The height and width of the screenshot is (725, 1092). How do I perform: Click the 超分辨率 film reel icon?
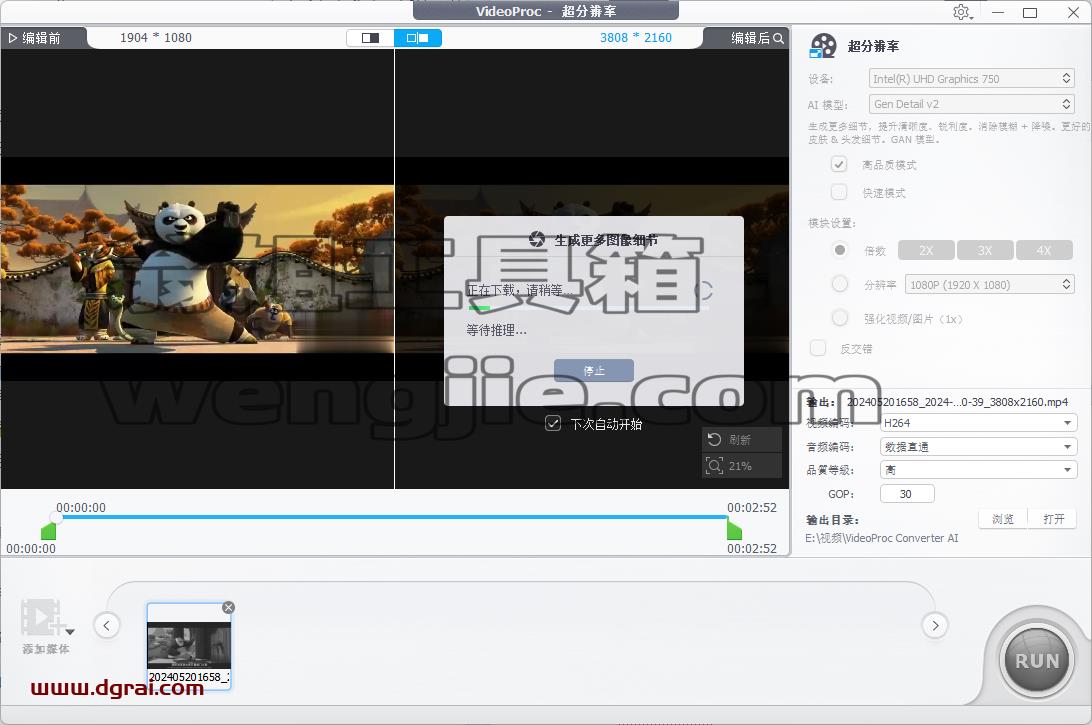tap(823, 46)
